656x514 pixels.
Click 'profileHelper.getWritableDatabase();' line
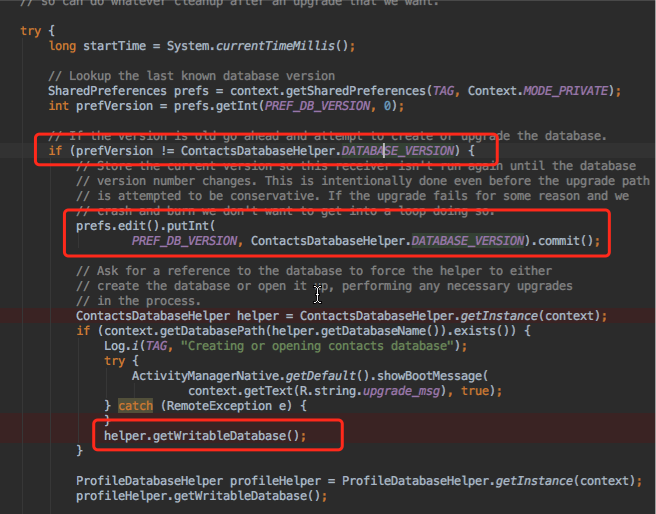(x=202, y=496)
